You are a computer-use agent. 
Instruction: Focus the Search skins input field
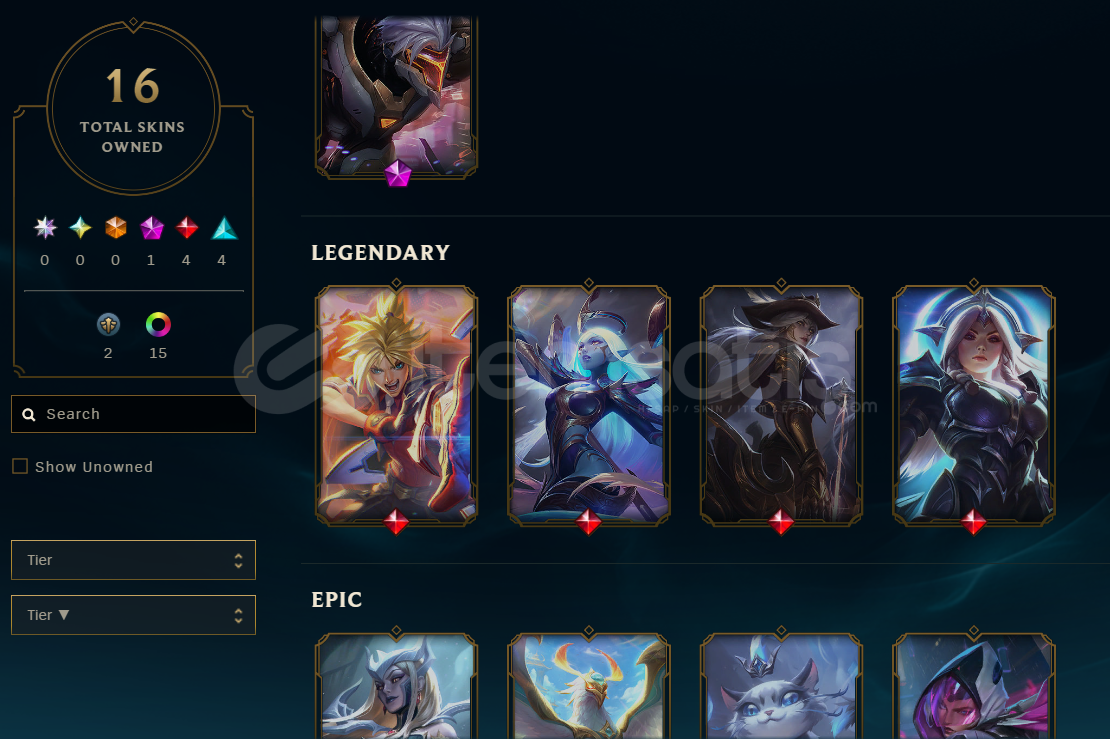pos(133,414)
